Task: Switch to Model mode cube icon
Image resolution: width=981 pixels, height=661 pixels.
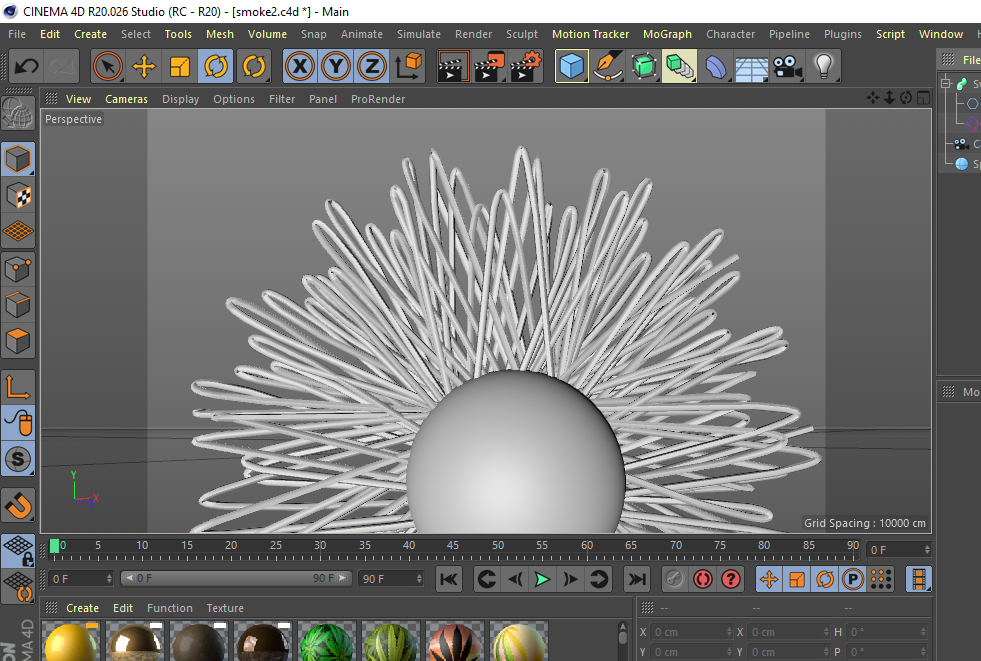Action: (18, 159)
